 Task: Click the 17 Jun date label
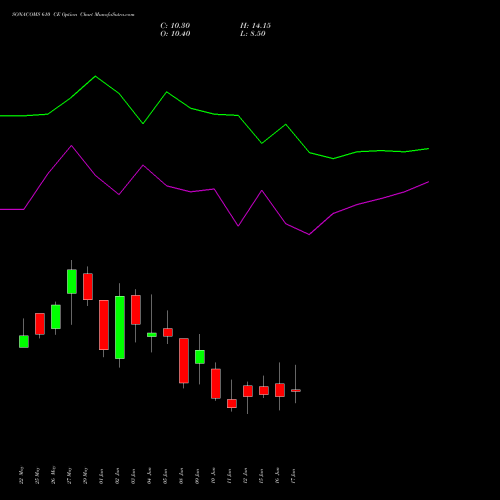[294, 476]
